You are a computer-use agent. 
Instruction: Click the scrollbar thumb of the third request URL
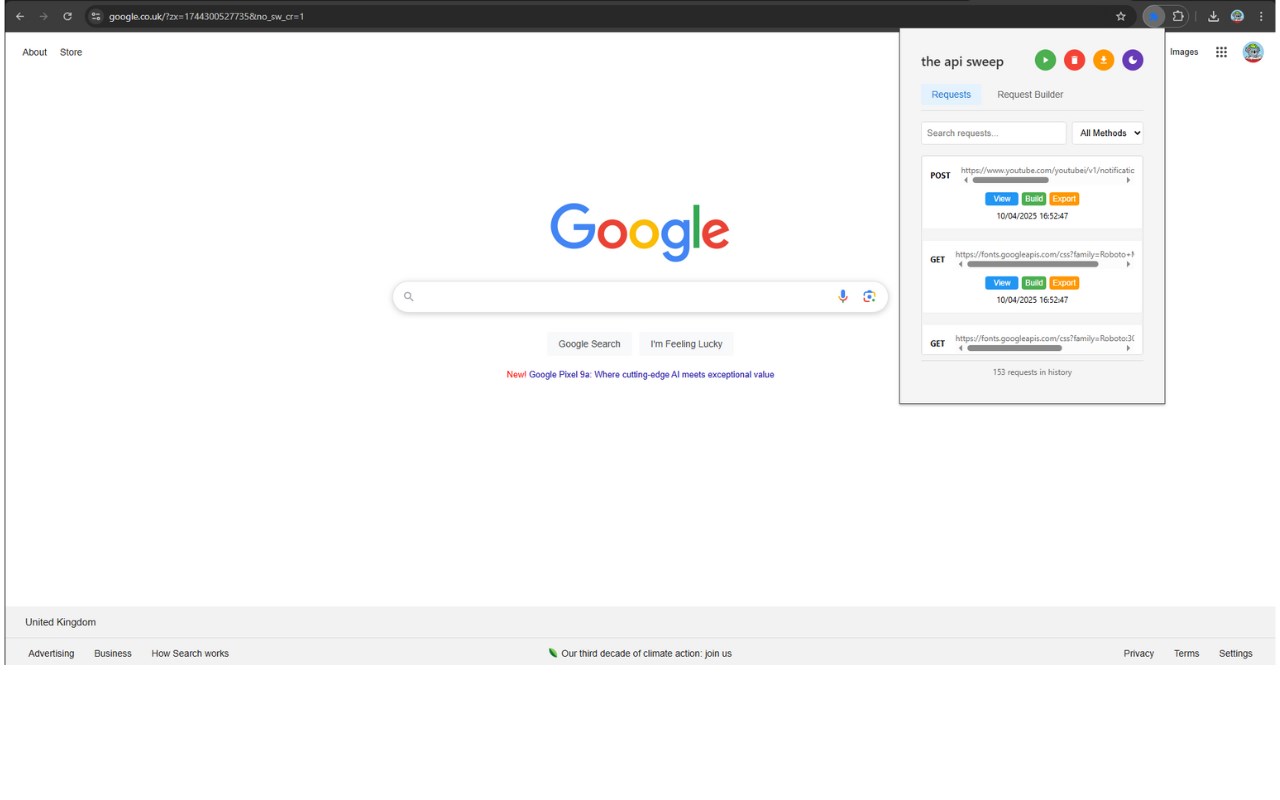click(x=1014, y=348)
